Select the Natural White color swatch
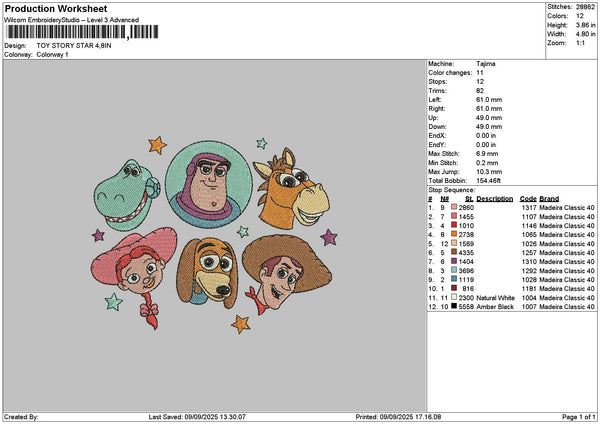This screenshot has height=424, width=600. (x=454, y=297)
